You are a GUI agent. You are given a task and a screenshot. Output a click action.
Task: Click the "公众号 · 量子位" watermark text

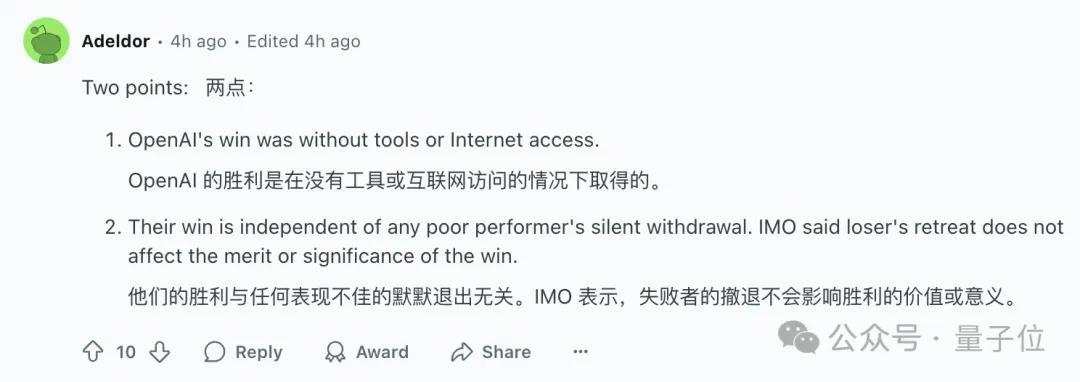[937, 339]
